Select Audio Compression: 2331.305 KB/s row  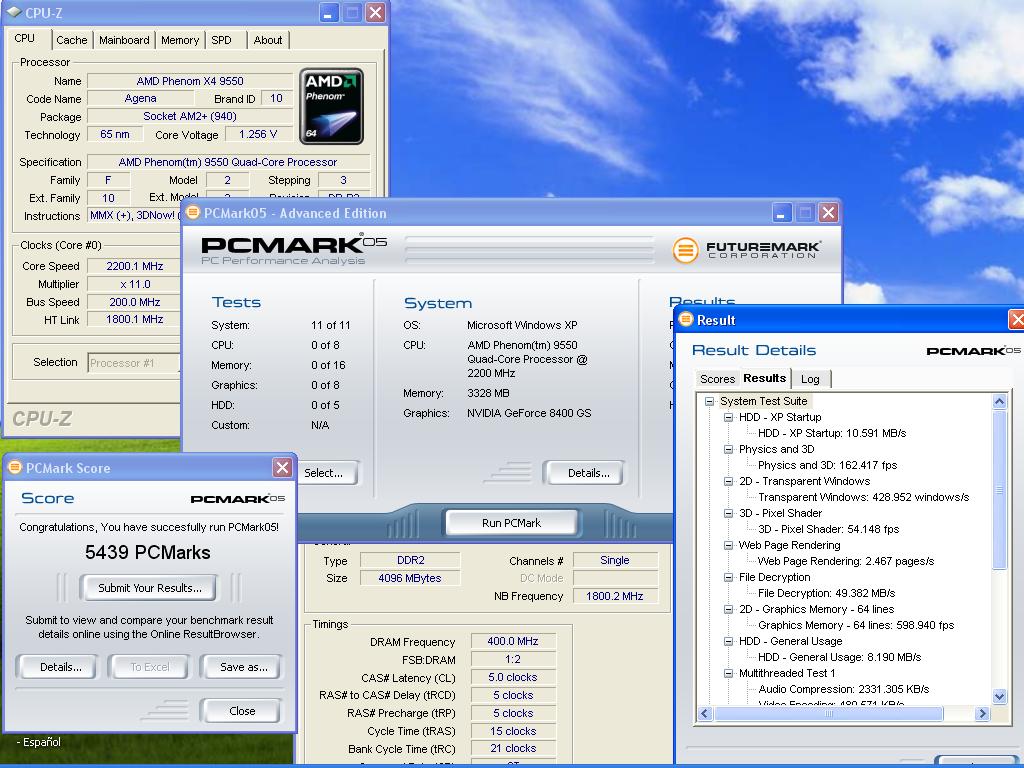click(x=843, y=689)
